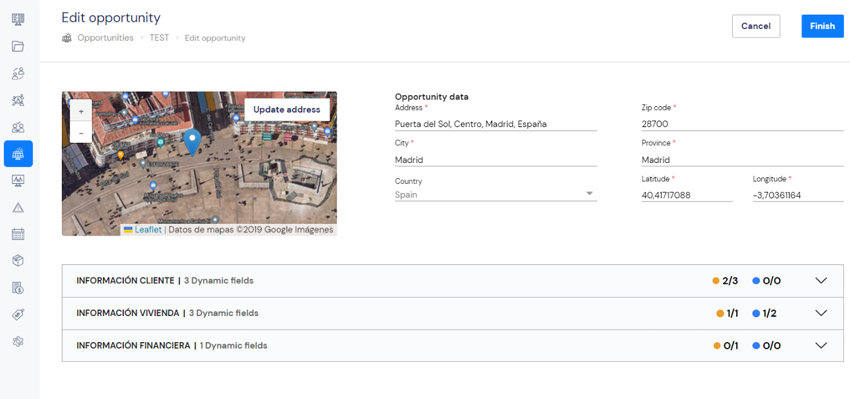Click the invoice dollar sidebar icon
Image resolution: width=850 pixels, height=399 pixels.
pos(18,288)
